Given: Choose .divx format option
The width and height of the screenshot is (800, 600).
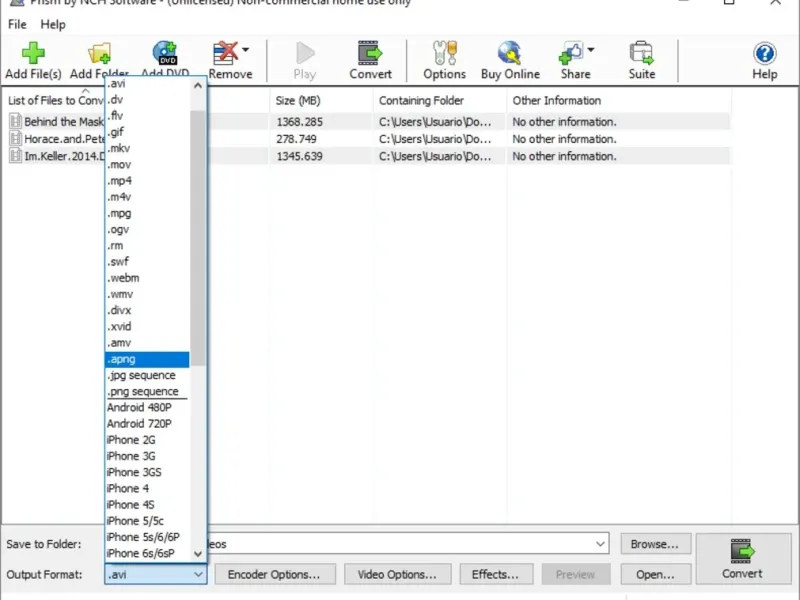Looking at the screenshot, I should (147, 310).
